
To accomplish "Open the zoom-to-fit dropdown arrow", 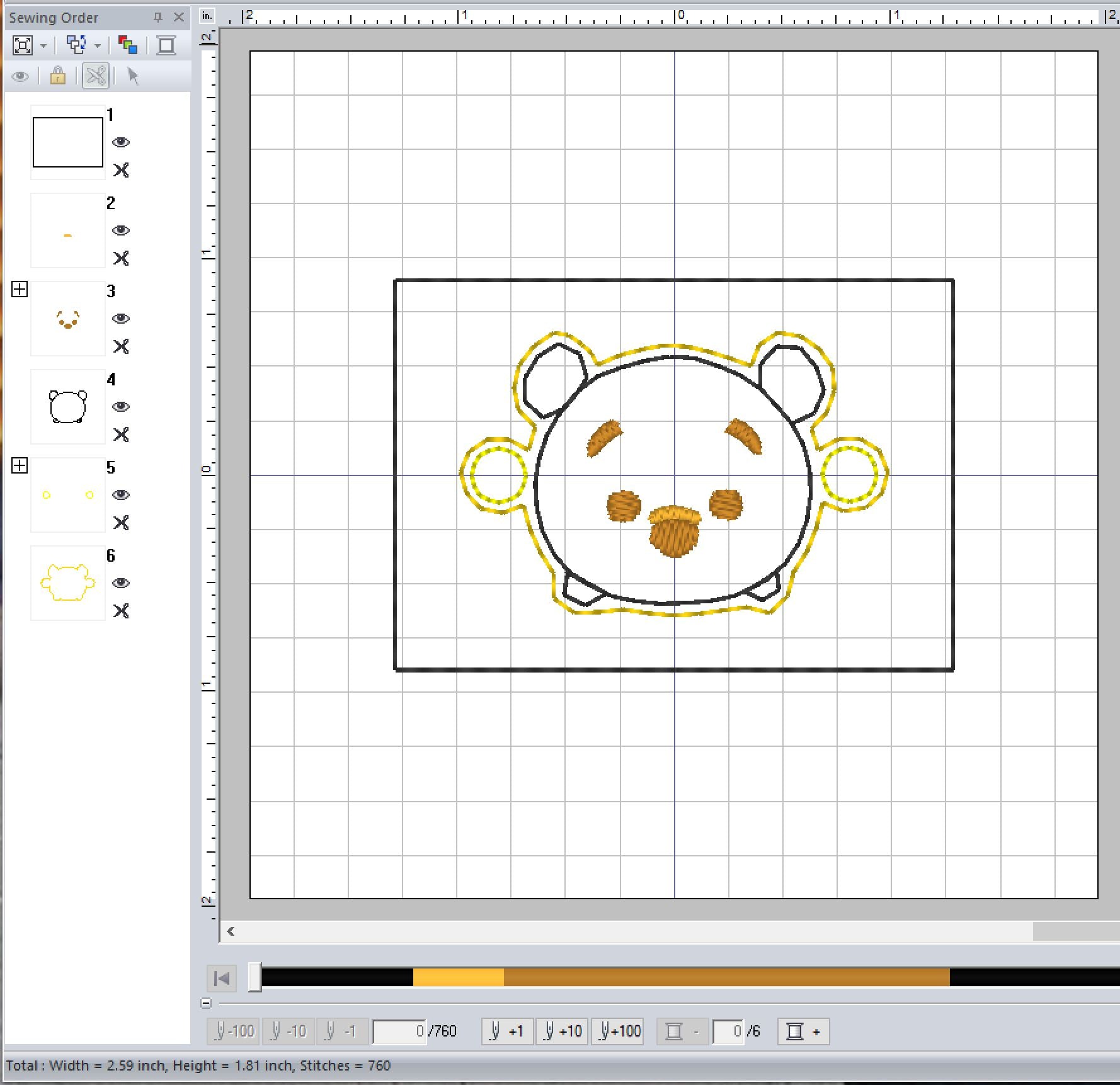I will click(x=43, y=45).
